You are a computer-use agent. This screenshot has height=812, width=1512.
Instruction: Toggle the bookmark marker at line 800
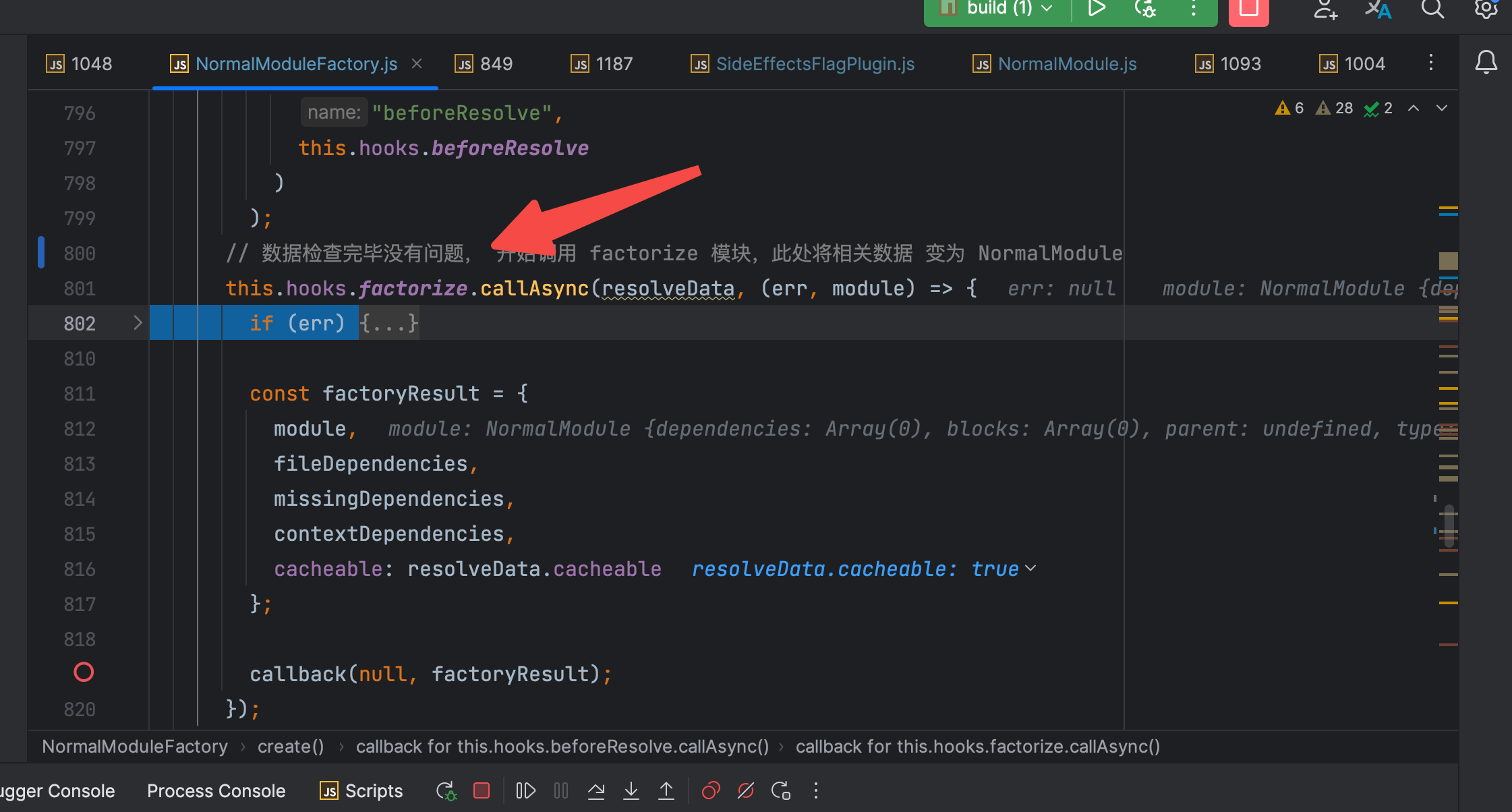tap(41, 253)
